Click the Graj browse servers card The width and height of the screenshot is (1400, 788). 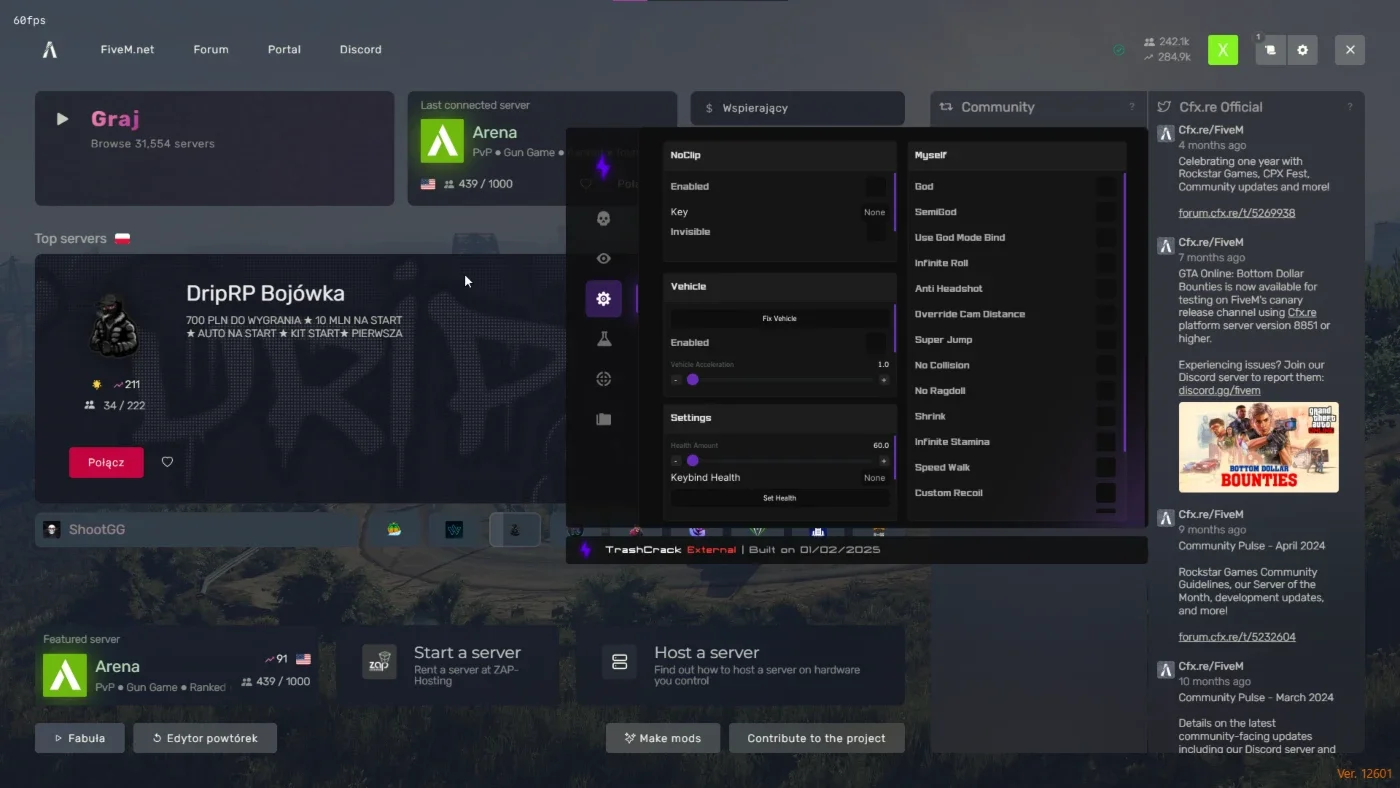pos(214,148)
